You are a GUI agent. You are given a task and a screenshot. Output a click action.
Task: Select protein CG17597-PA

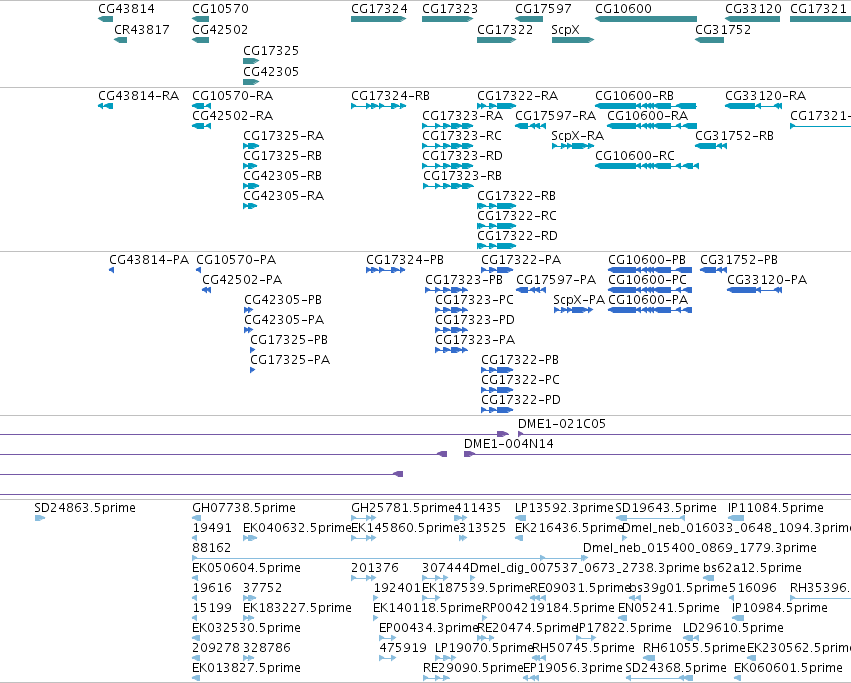531,290
